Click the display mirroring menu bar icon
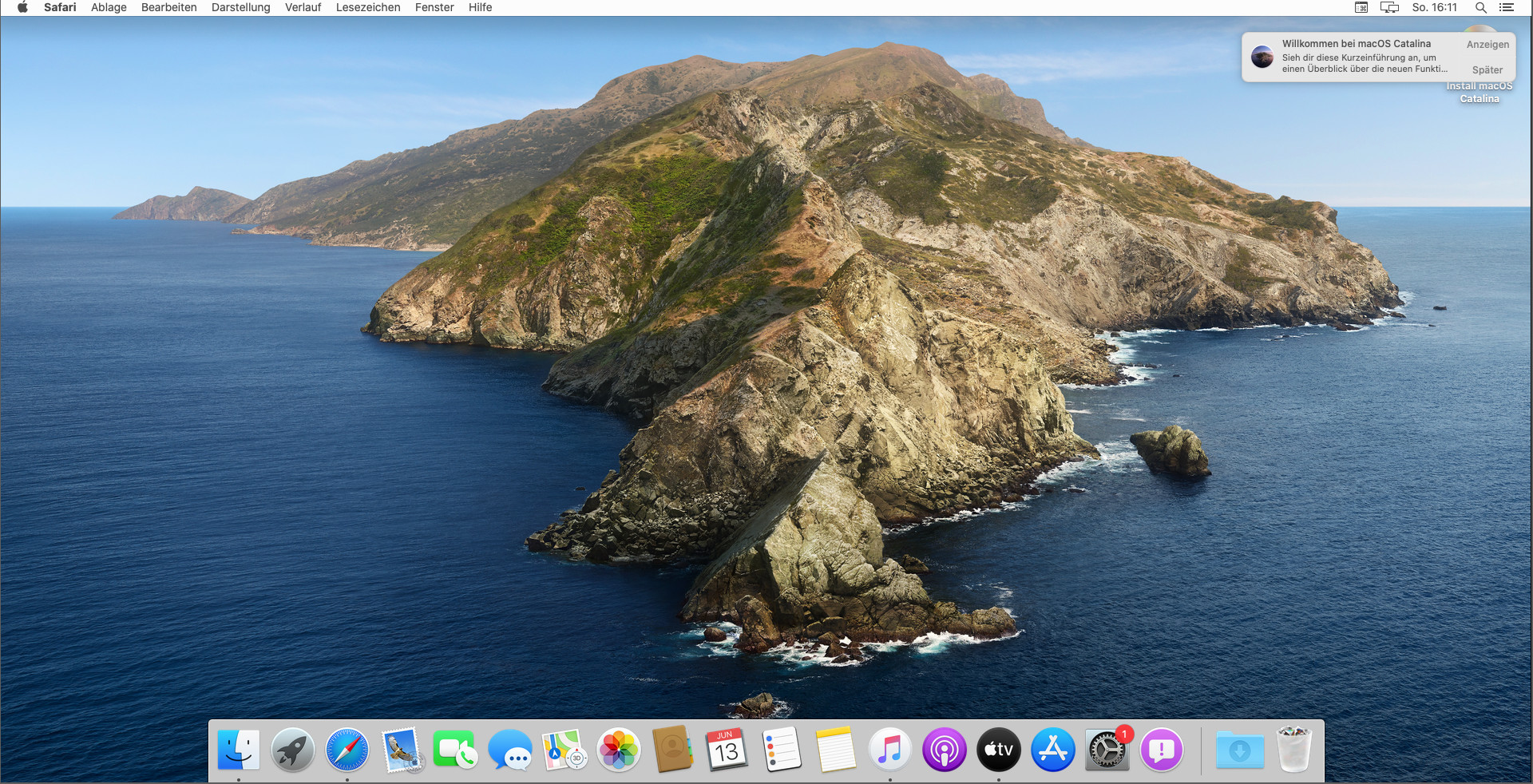Viewport: 1533px width, 784px height. point(1389,7)
